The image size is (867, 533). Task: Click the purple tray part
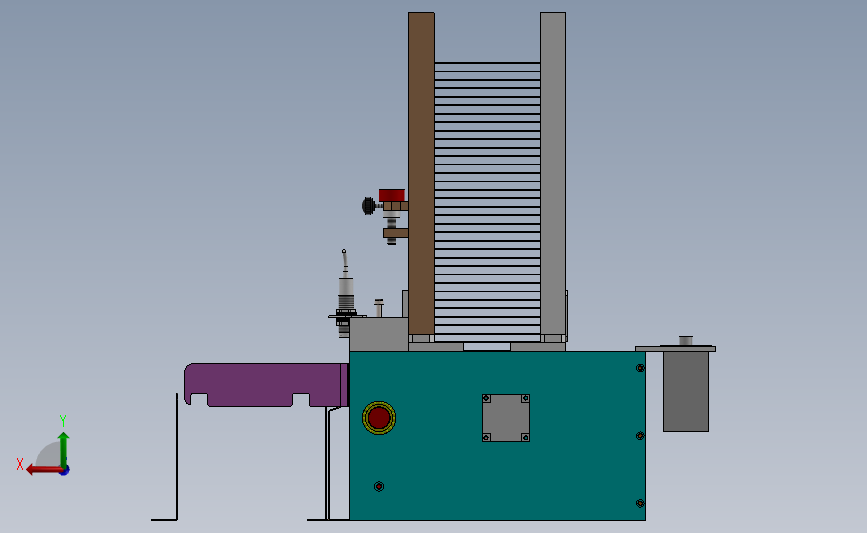pyautogui.click(x=266, y=385)
